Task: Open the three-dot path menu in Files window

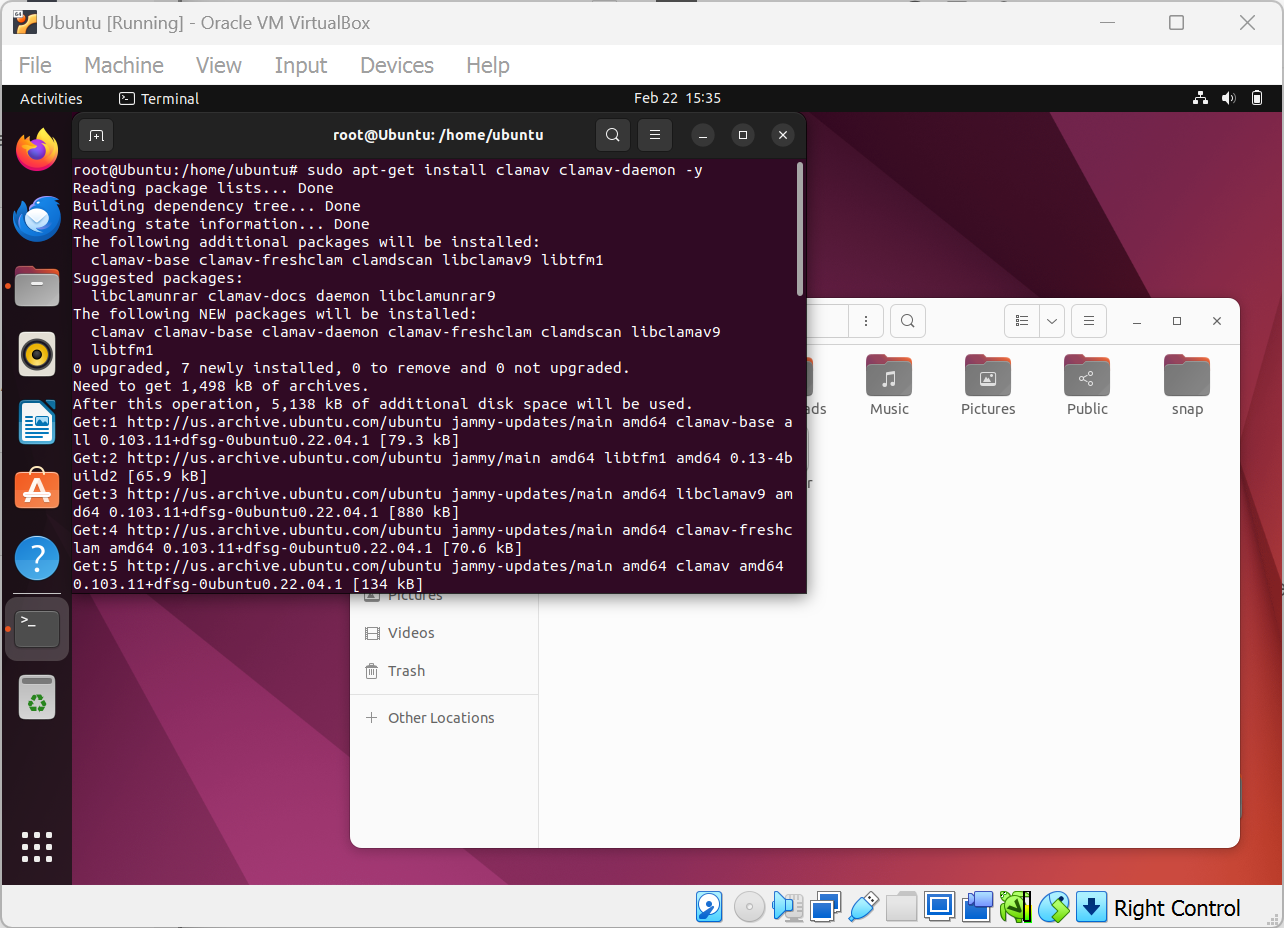Action: click(866, 321)
